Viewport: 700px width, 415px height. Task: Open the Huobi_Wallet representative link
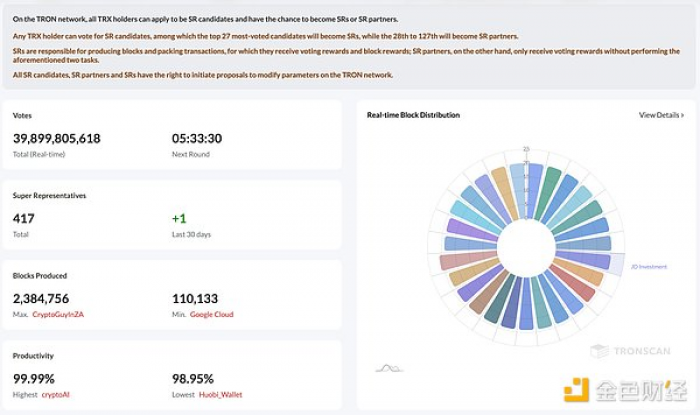coord(221,394)
